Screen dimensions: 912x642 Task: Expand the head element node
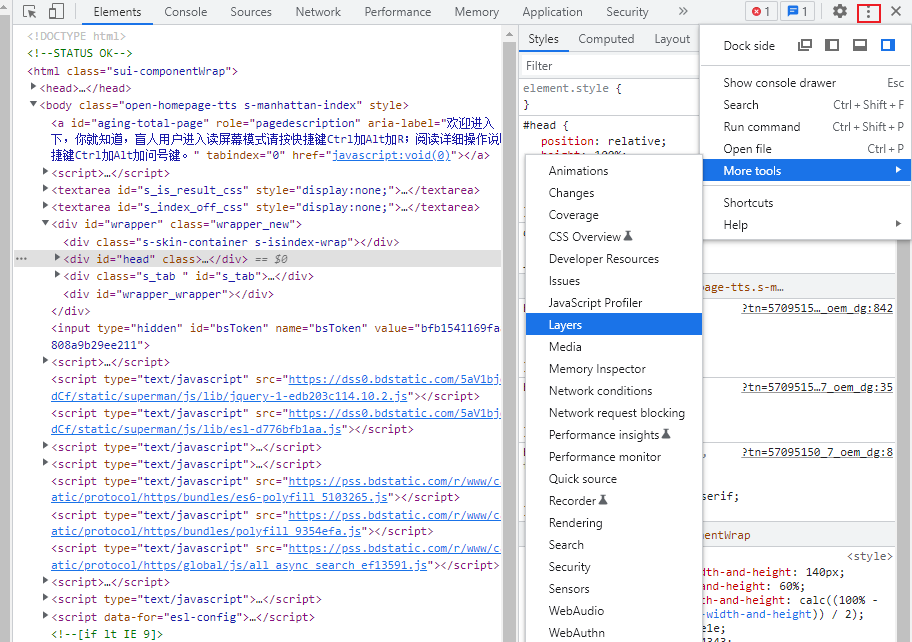[x=34, y=87]
